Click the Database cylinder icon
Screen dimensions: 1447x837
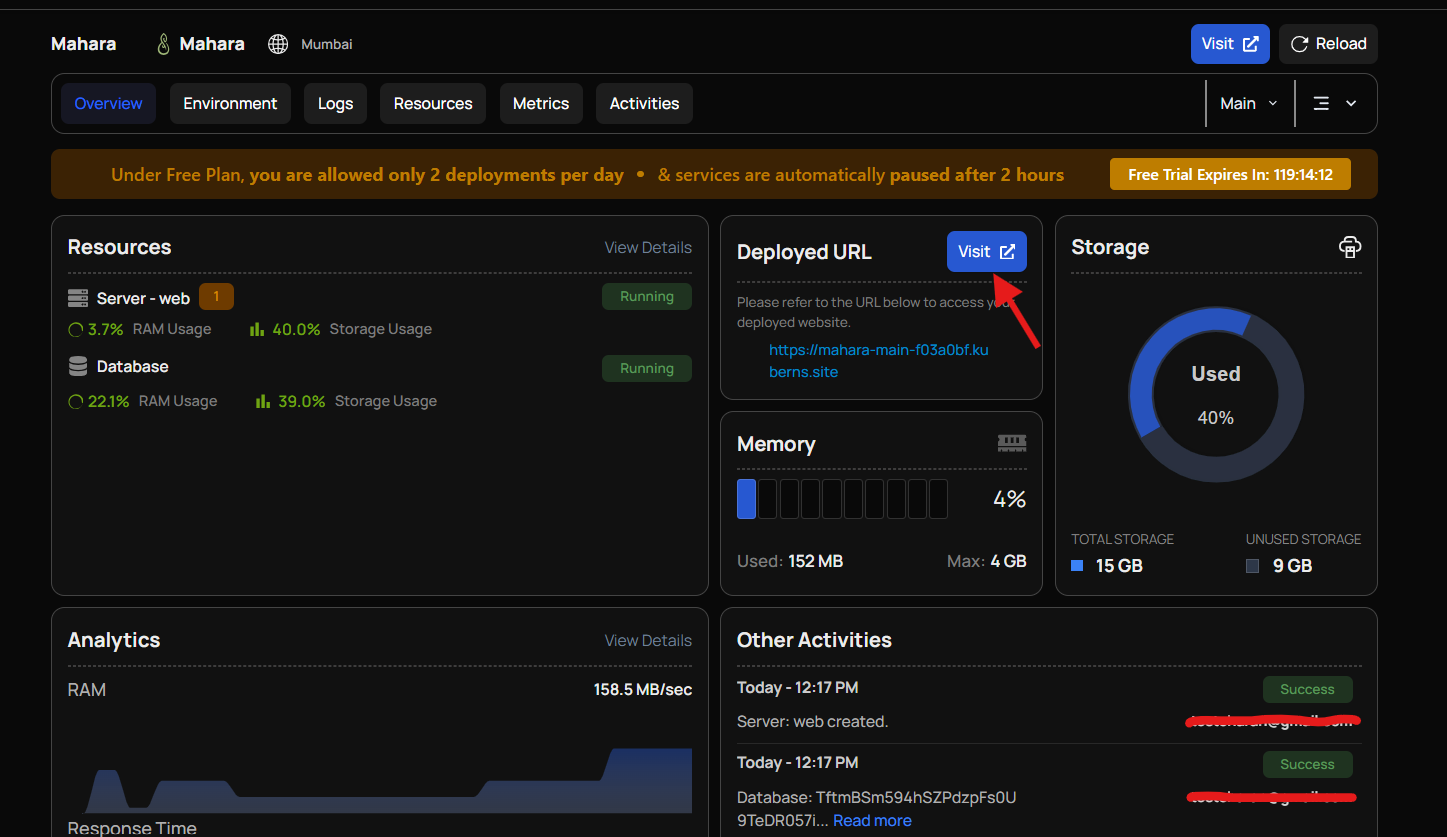point(78,367)
